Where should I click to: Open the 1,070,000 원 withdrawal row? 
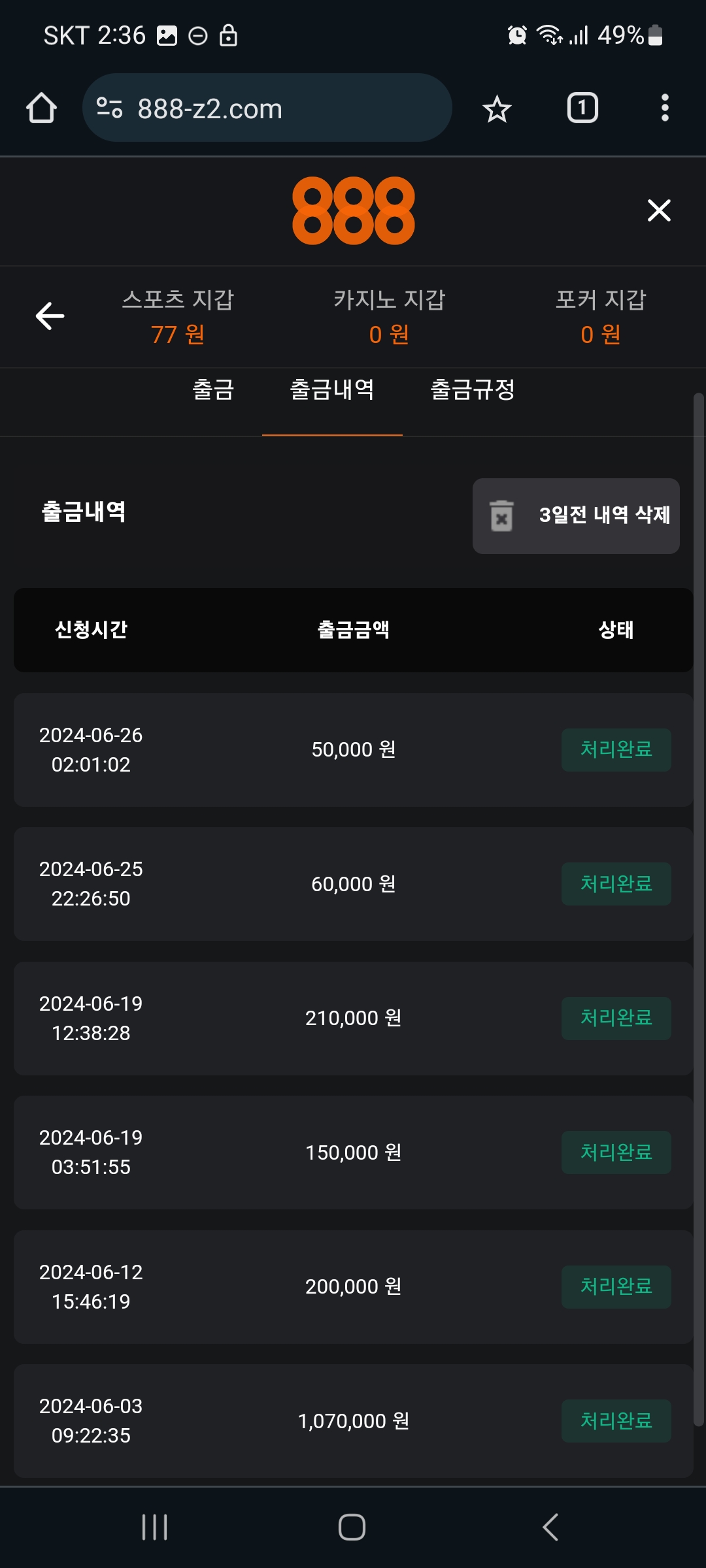(353, 1421)
